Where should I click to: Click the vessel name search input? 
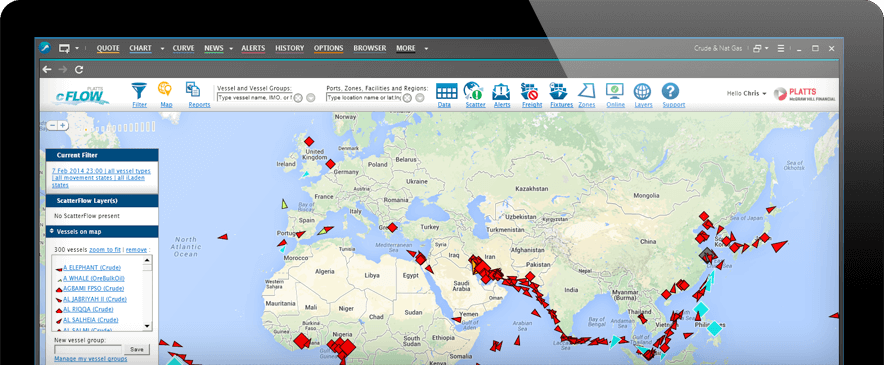coord(254,98)
